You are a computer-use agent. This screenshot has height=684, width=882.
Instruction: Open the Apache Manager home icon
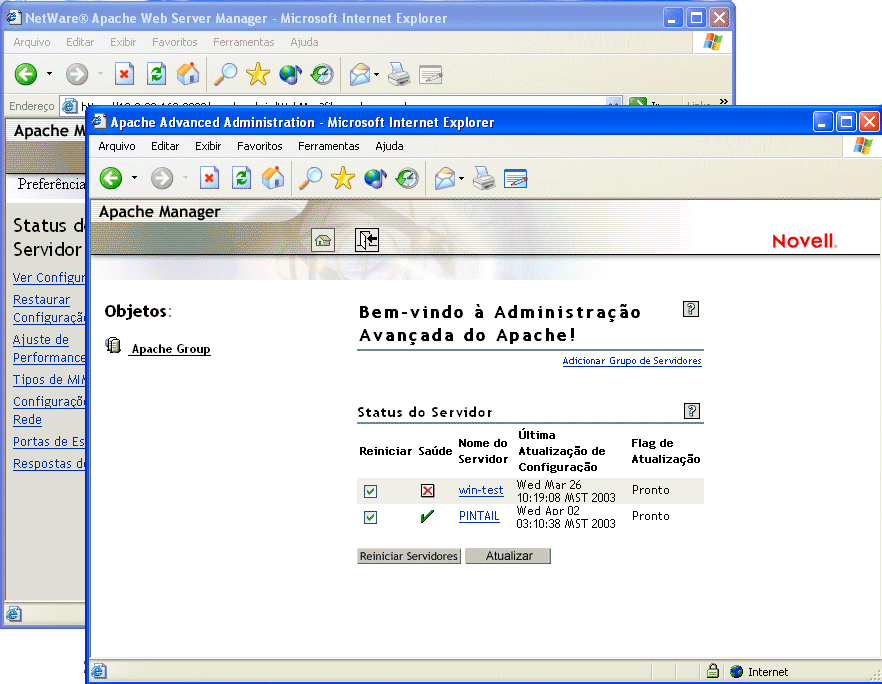(x=323, y=240)
